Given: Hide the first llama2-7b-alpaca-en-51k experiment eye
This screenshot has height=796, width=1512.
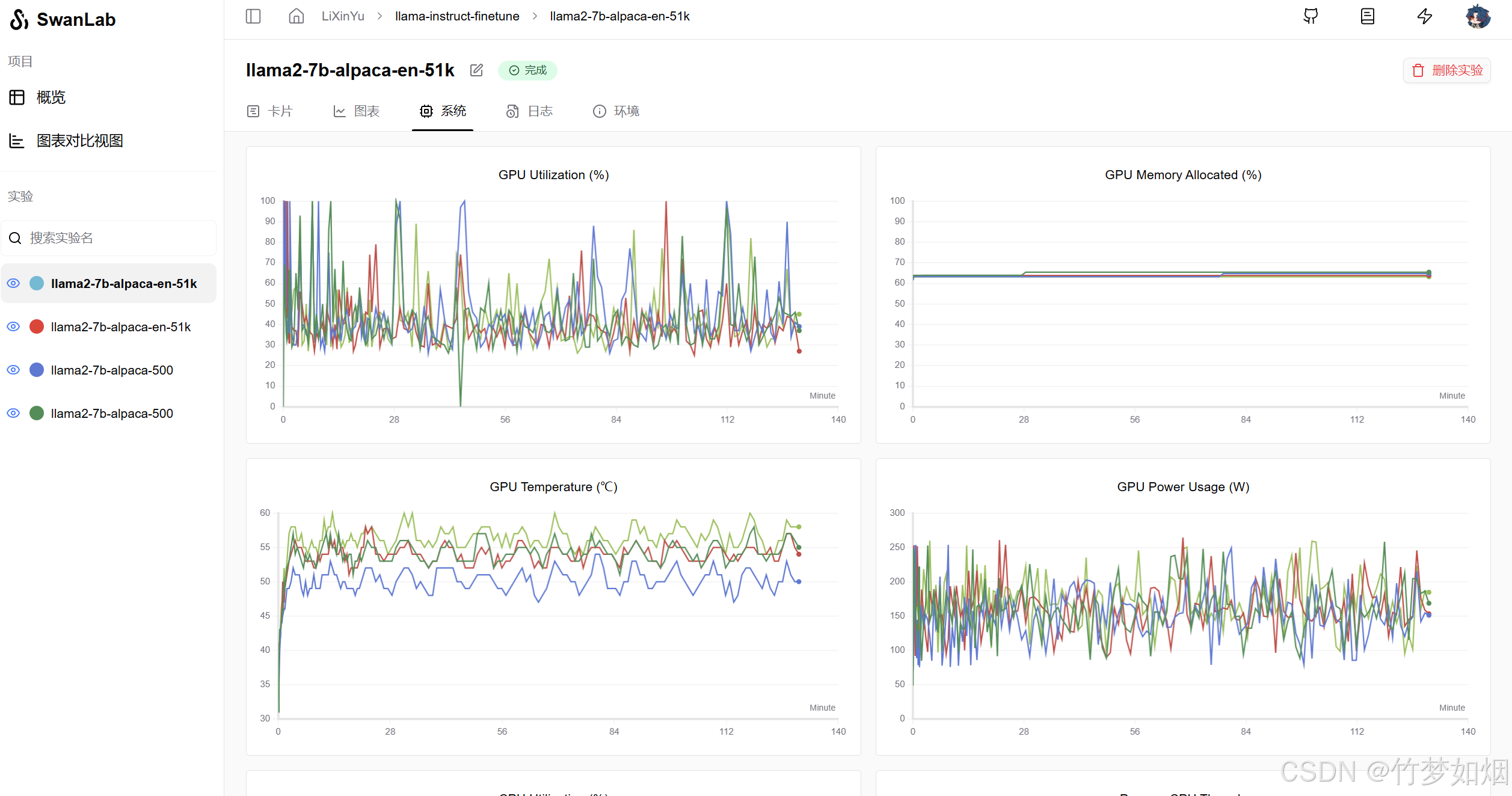Looking at the screenshot, I should click(x=13, y=283).
